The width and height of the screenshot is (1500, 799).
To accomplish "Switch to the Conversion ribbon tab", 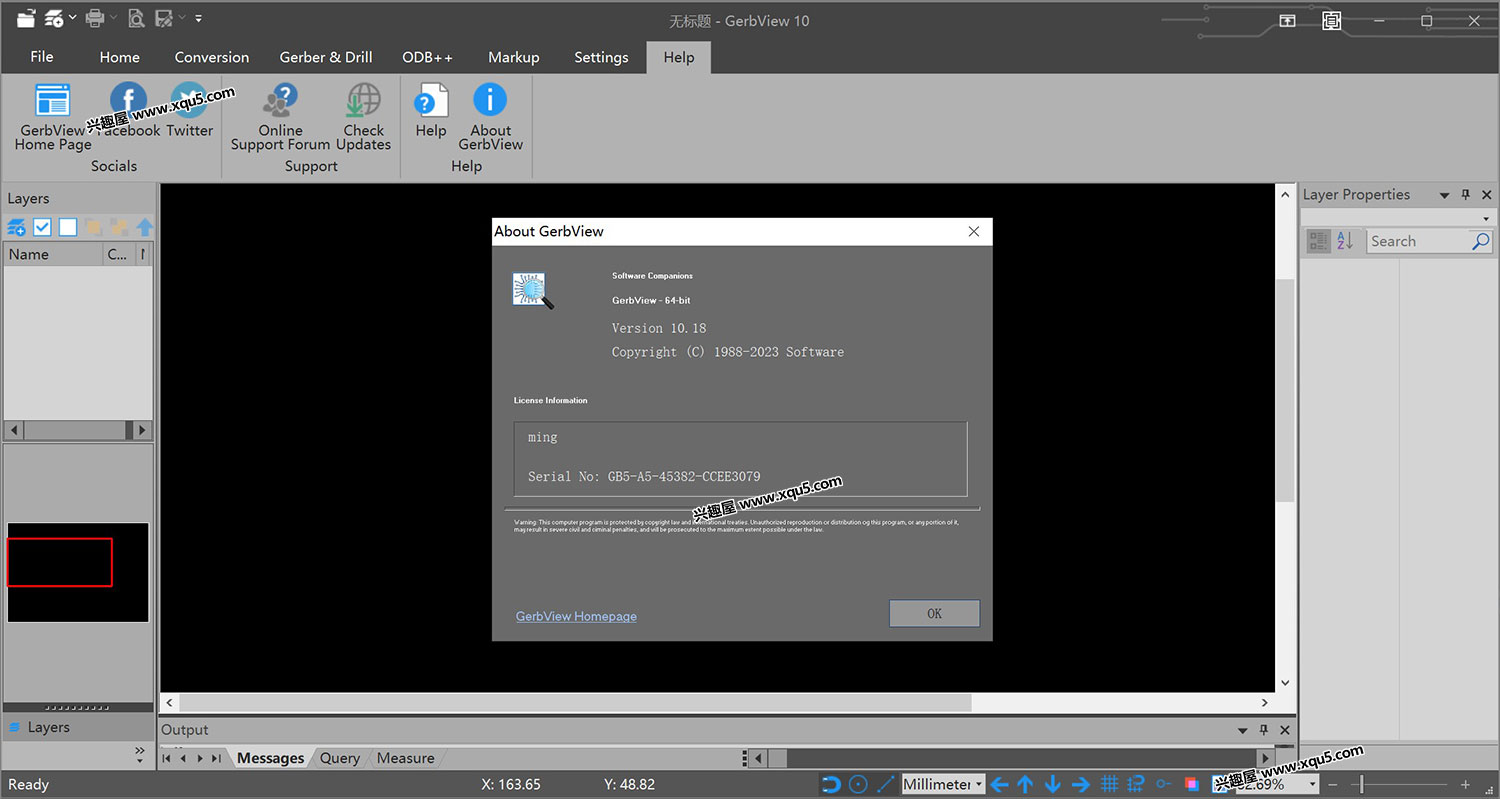I will point(212,57).
